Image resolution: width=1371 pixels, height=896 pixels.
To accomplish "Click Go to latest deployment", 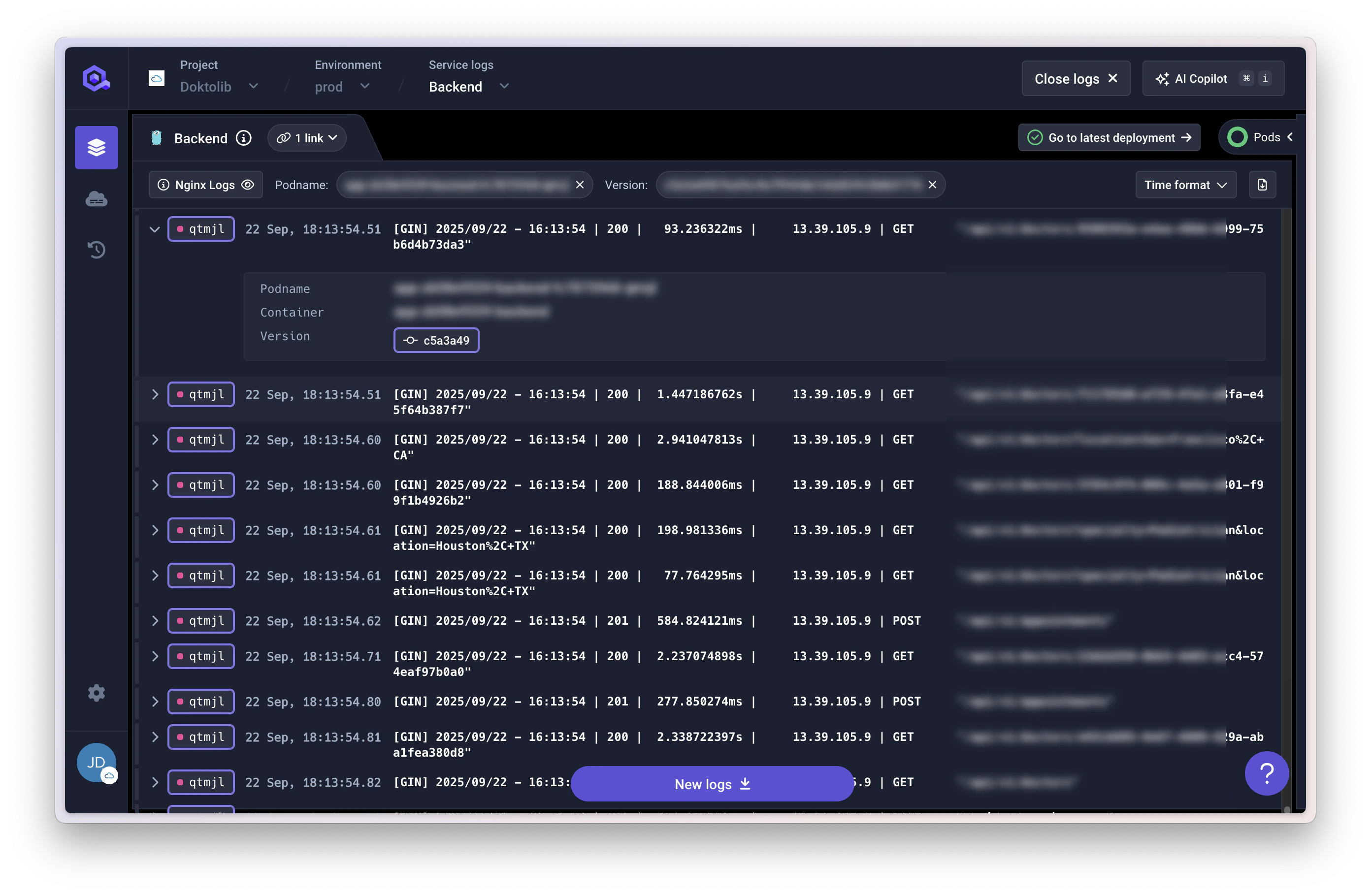I will (x=1109, y=137).
